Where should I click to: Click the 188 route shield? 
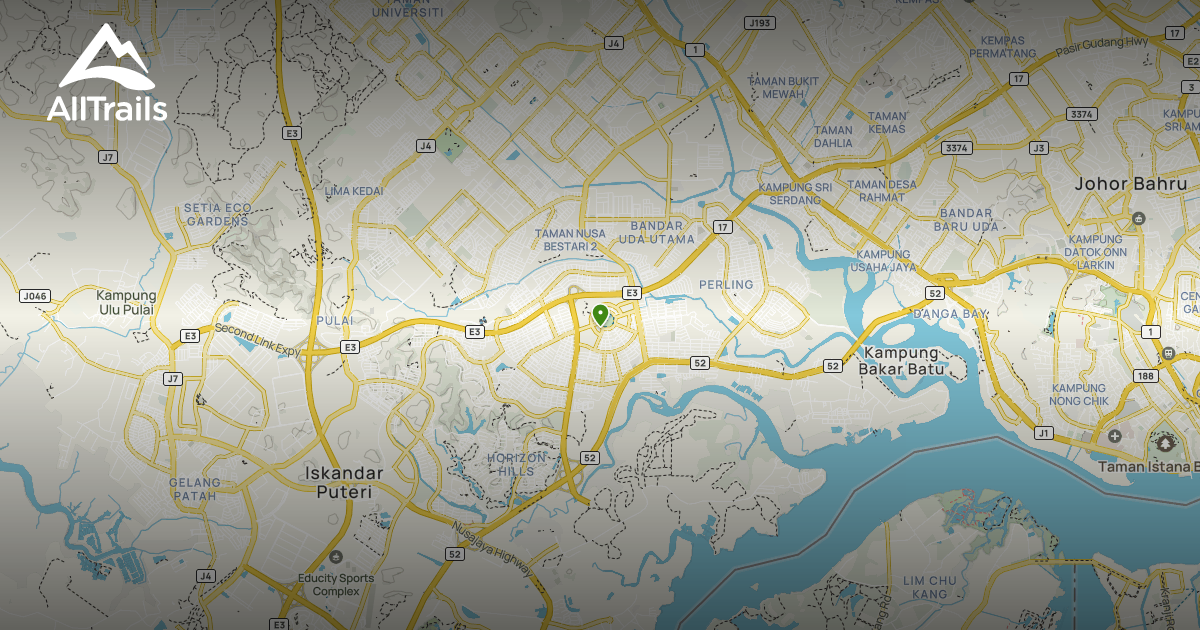[x=1145, y=376]
